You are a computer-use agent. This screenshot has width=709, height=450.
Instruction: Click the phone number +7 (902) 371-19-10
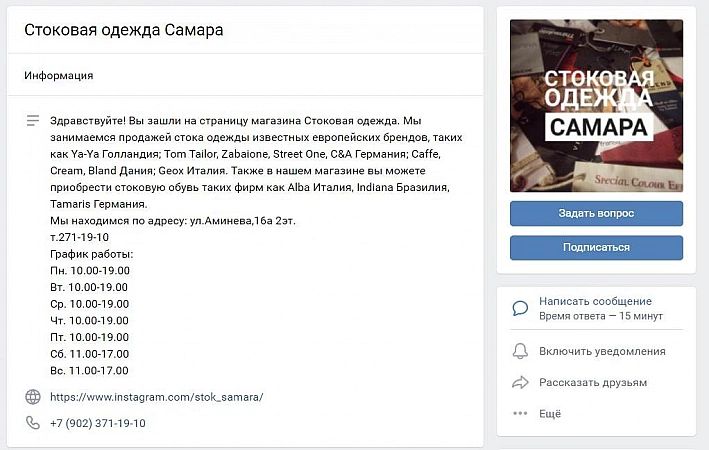[98, 423]
